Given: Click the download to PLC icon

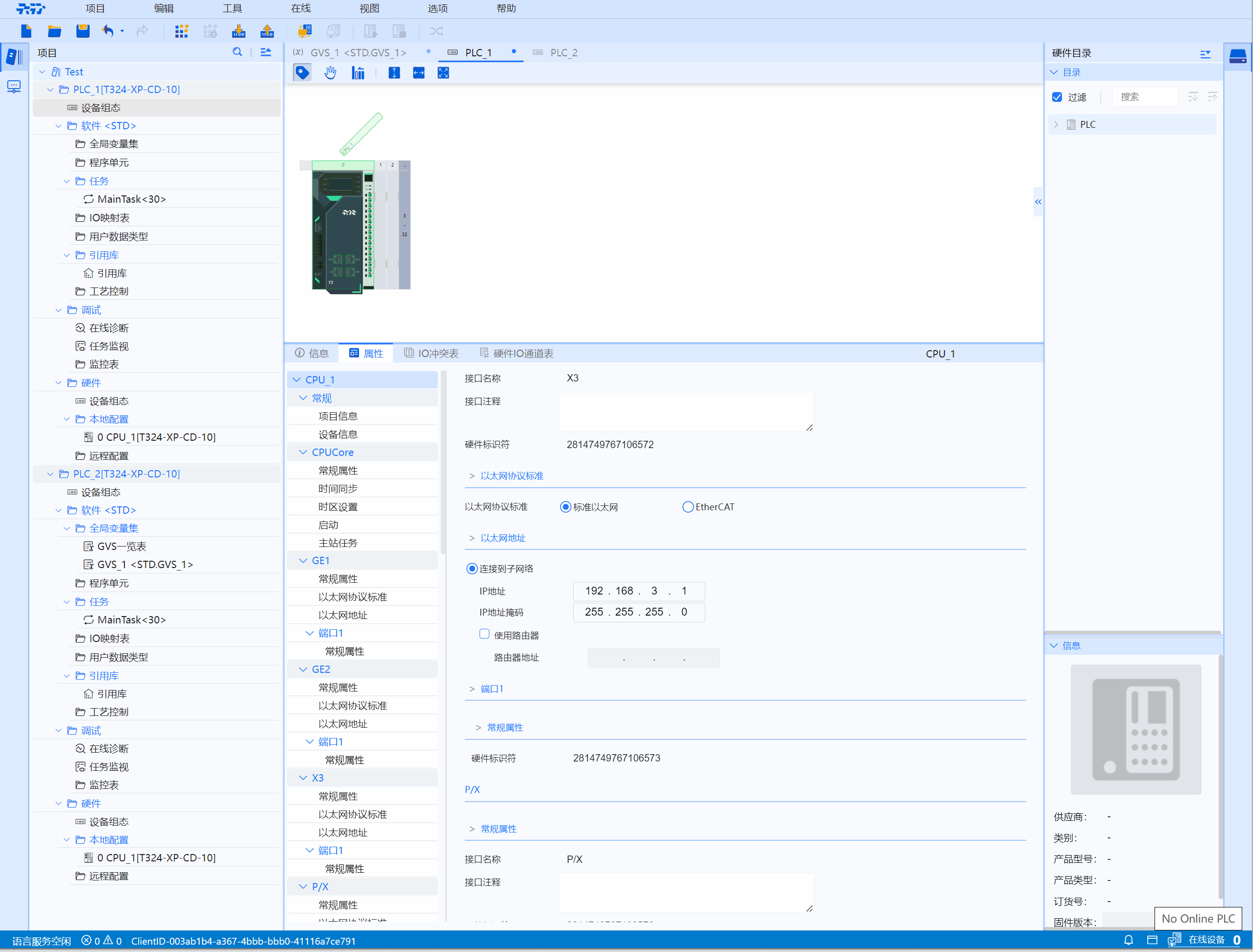Looking at the screenshot, I should point(239,31).
